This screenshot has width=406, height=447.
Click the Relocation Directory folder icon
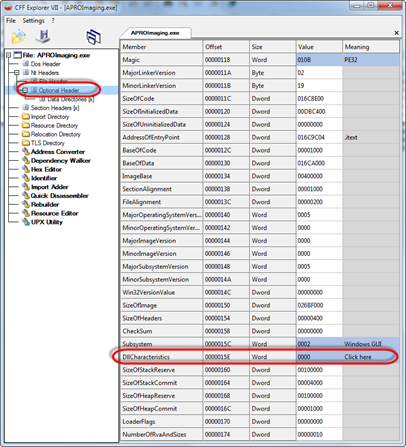coord(26,134)
